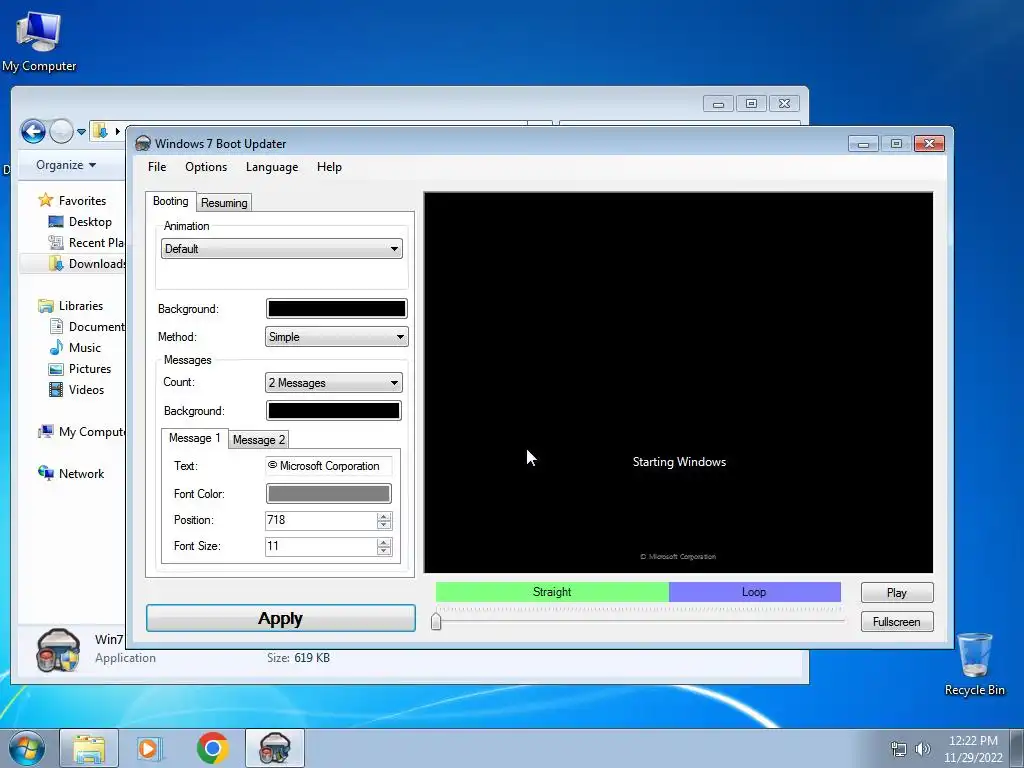
Task: Select the Message 1 tab
Action: point(195,438)
